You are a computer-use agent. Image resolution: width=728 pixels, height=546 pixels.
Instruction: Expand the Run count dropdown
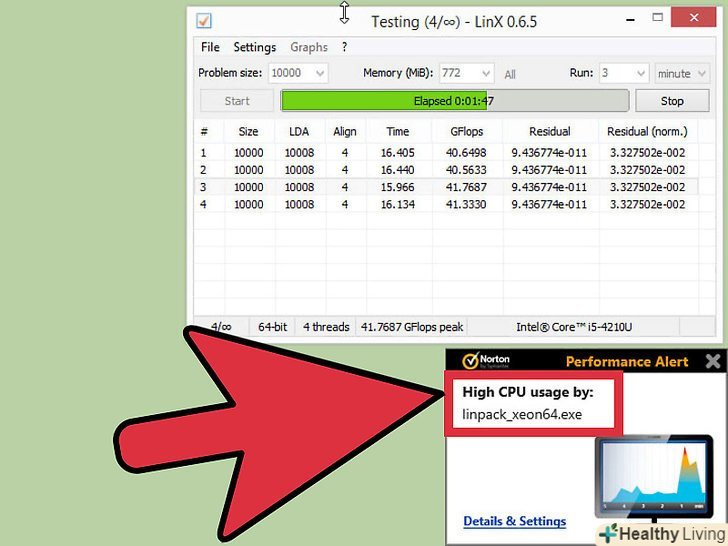click(641, 73)
